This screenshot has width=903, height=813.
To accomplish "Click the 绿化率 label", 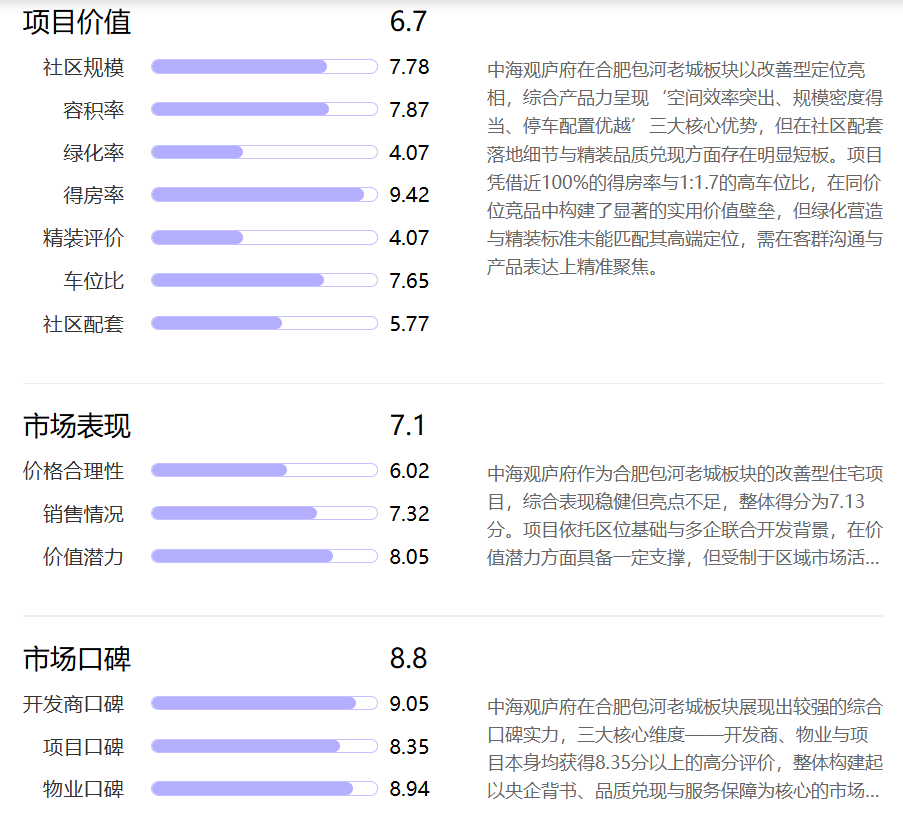I will (93, 153).
